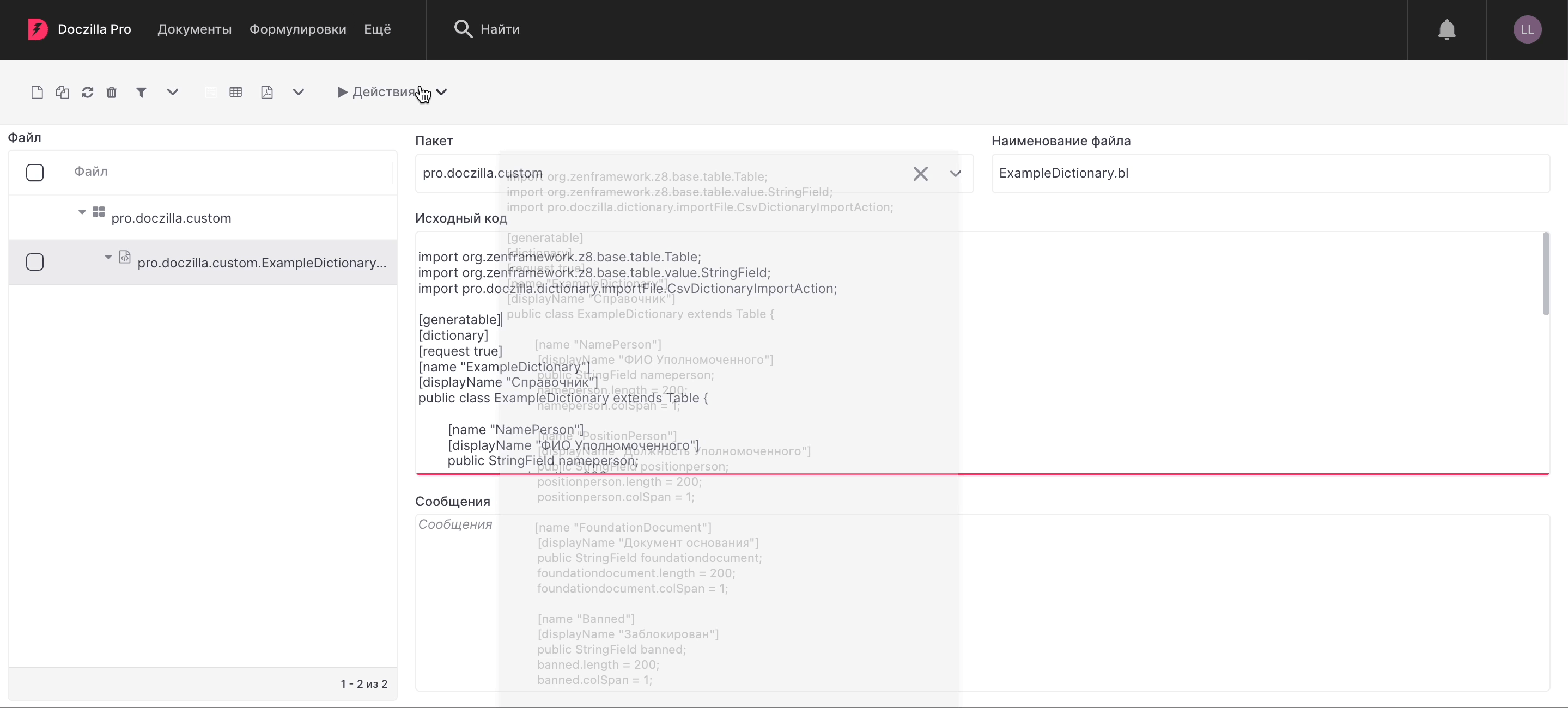This screenshot has width=1568, height=708.
Task: Click the Сообщения text area
Action: tap(982, 602)
